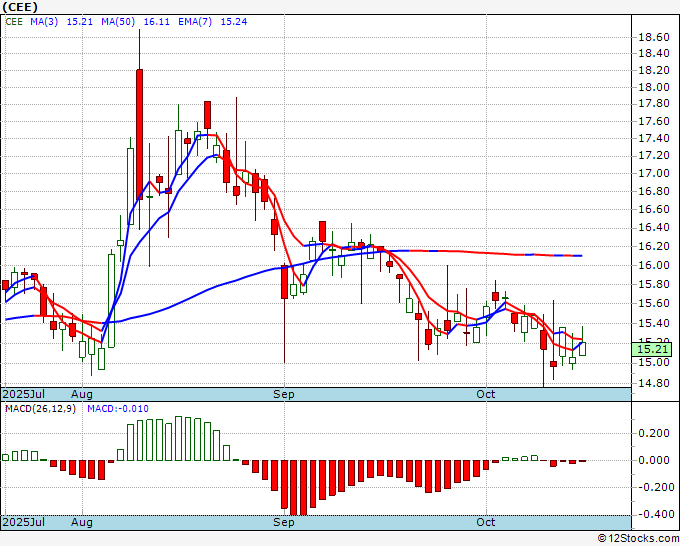This screenshot has height=546, width=680.
Task: Click the 14.80 price axis label
Action: point(654,383)
